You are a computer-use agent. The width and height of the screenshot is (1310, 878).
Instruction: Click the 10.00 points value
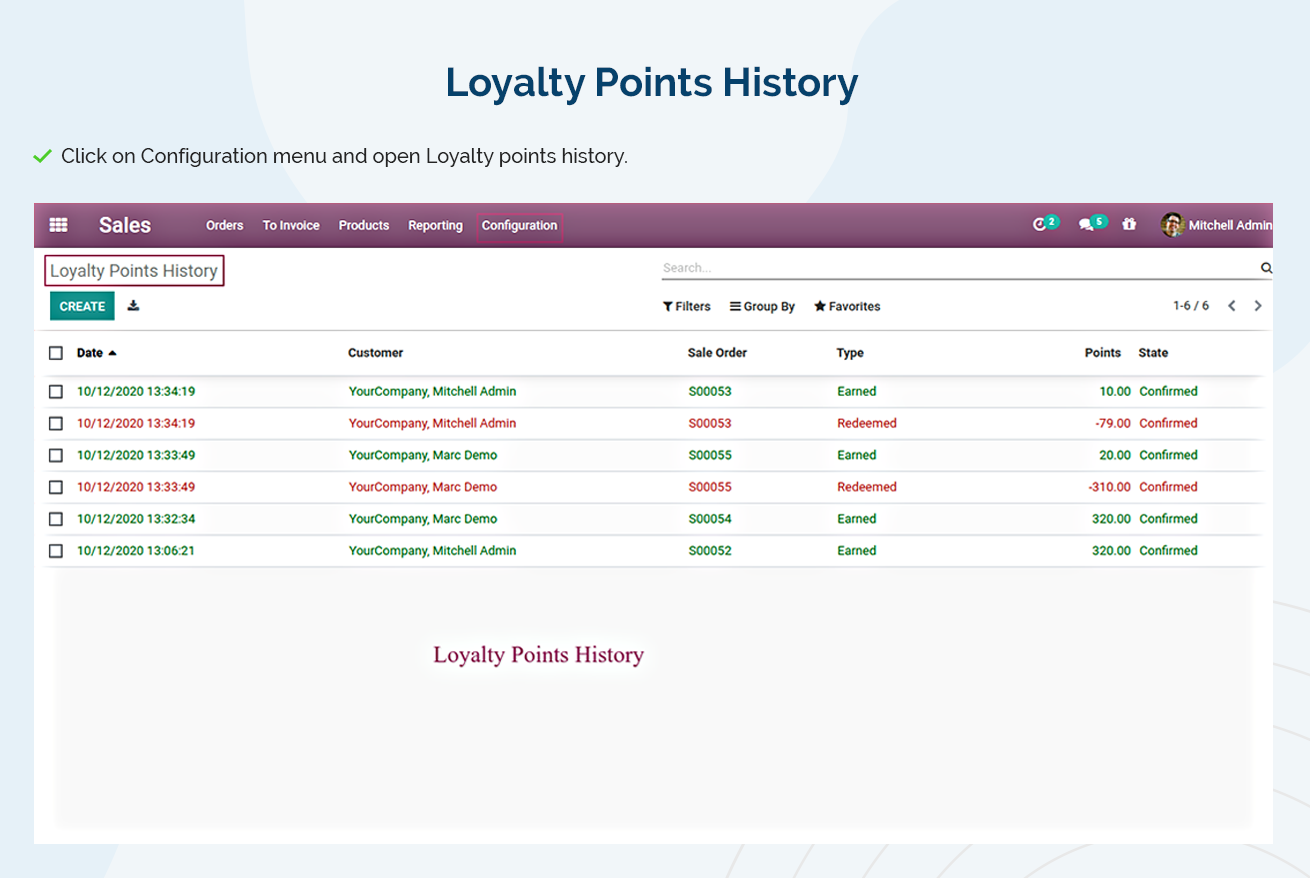pyautogui.click(x=1115, y=392)
